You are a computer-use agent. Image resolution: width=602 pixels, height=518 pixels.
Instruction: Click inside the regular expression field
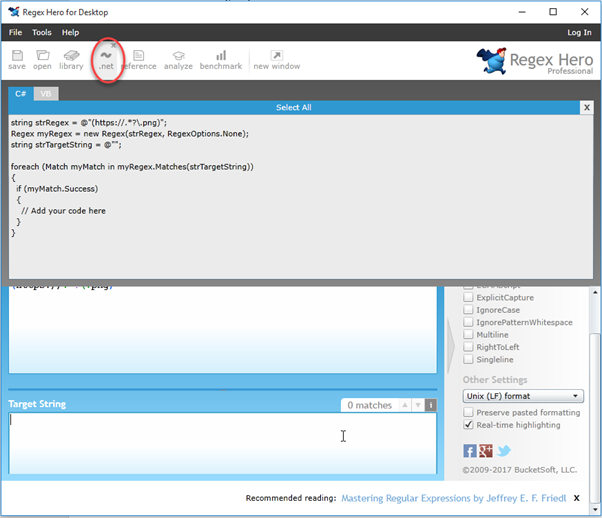click(223, 329)
